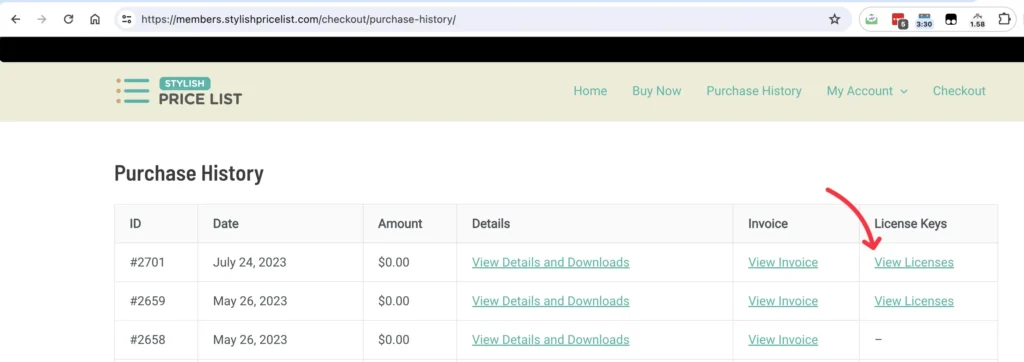Click the browser back arrow
This screenshot has height=362, width=1024.
coord(16,20)
